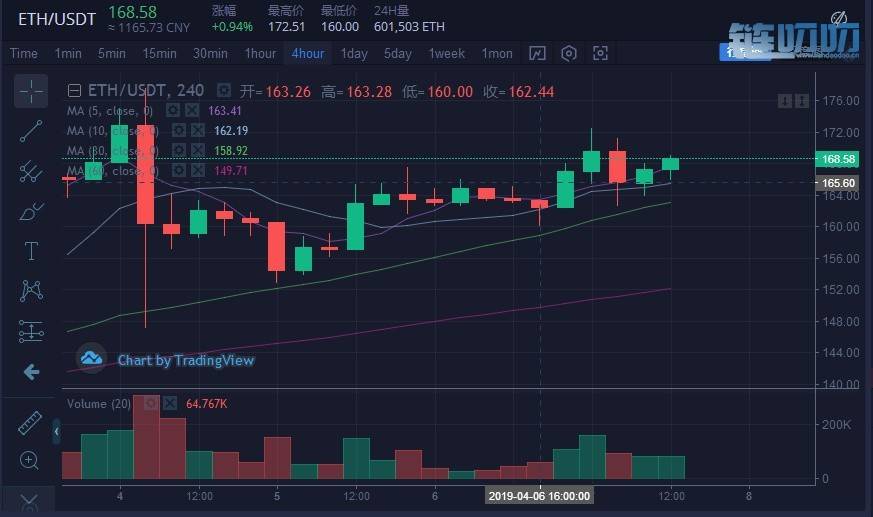The width and height of the screenshot is (873, 517).
Task: Select the crosshair cursor tool
Action: [x=31, y=91]
